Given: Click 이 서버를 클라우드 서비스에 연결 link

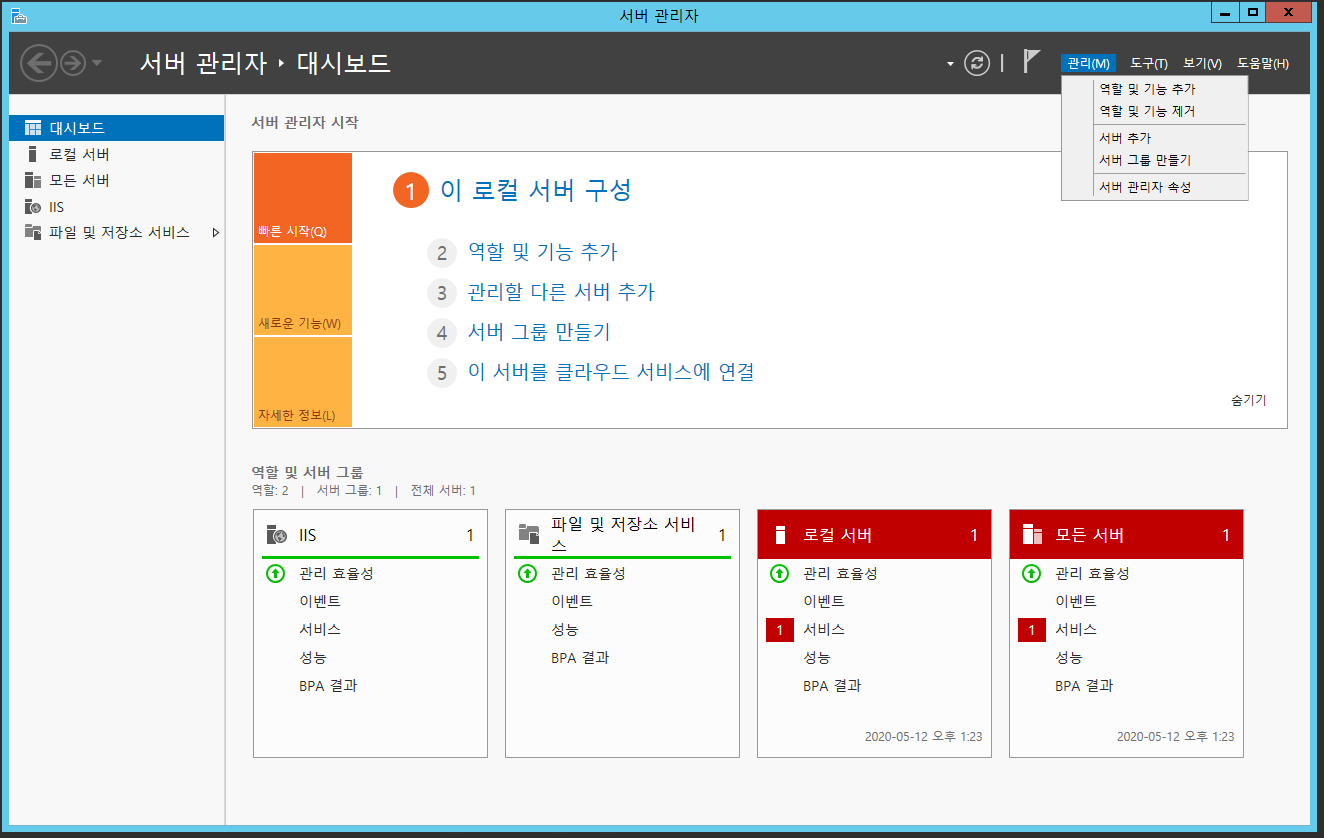Looking at the screenshot, I should pos(611,372).
